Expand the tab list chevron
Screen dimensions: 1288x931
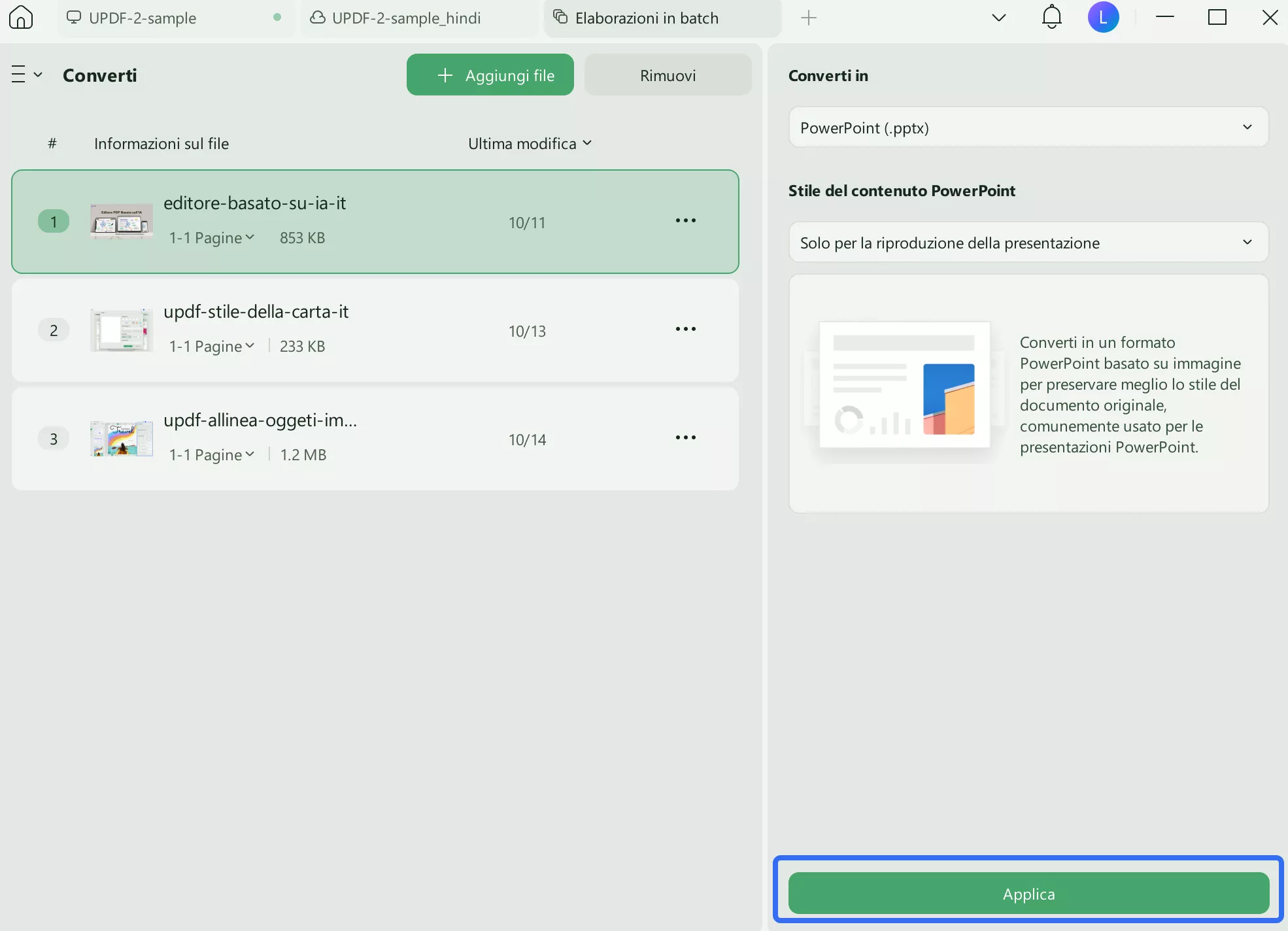coord(998,18)
